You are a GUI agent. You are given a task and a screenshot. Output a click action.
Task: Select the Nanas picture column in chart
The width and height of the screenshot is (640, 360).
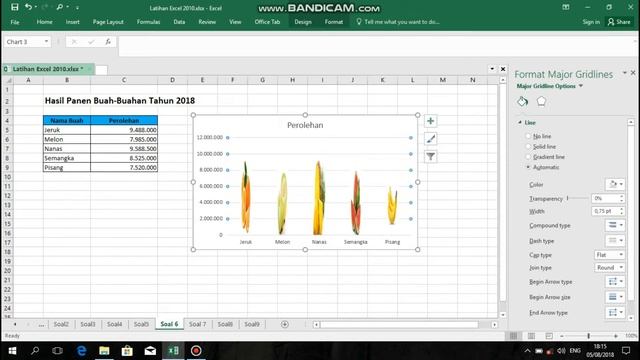click(x=319, y=198)
